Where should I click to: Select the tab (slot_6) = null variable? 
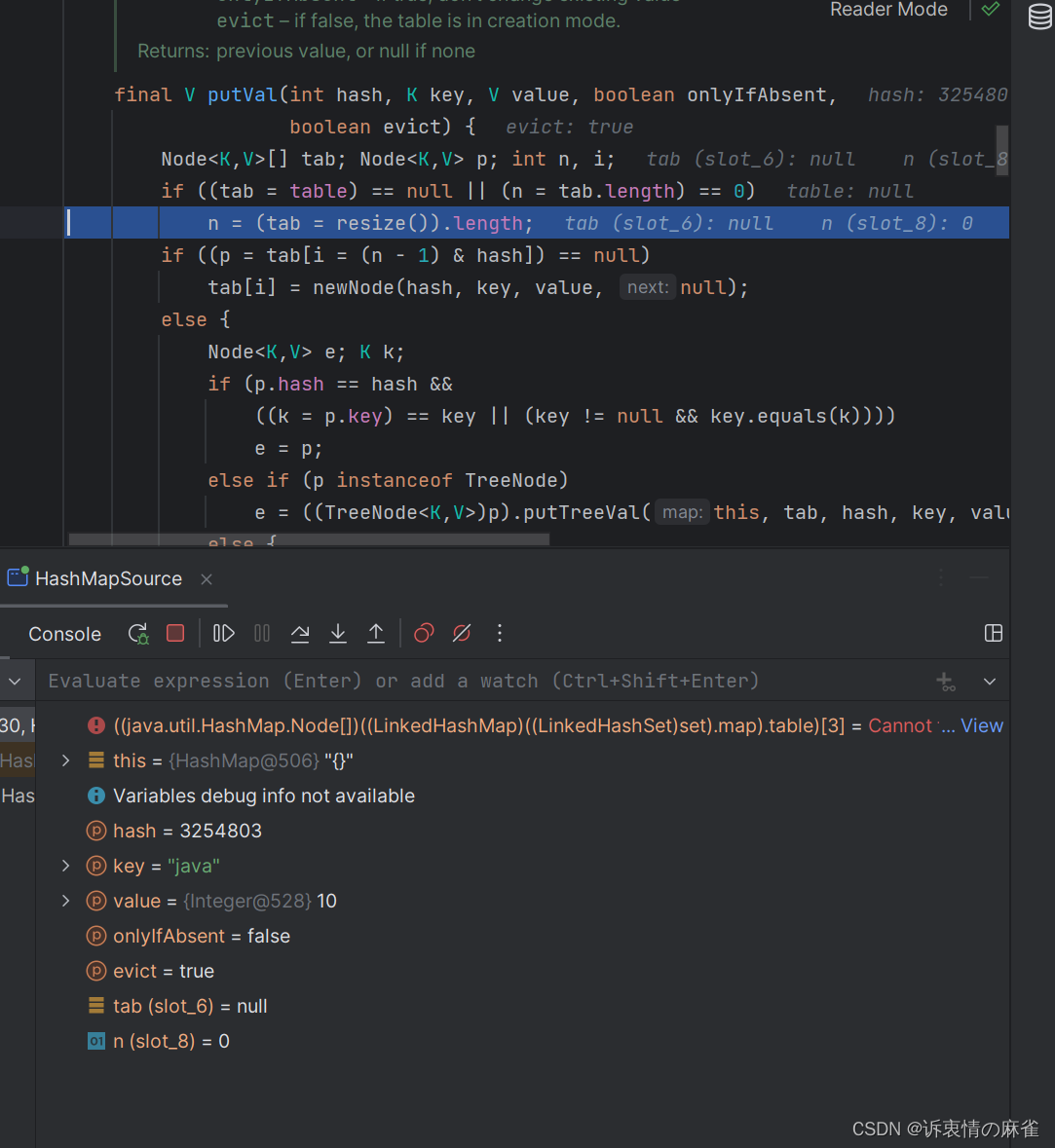(522, 1007)
